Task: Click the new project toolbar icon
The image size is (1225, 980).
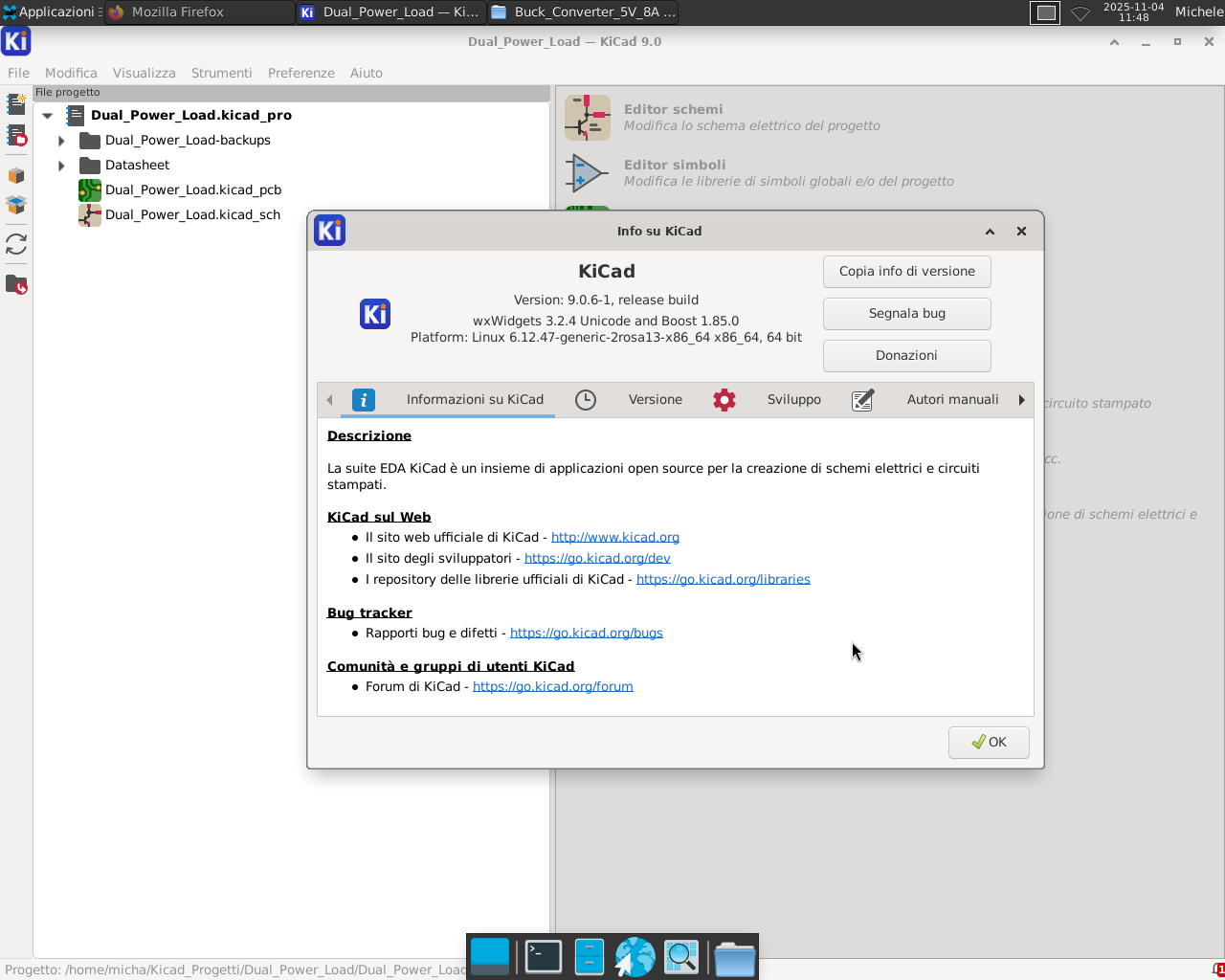Action: (16, 103)
